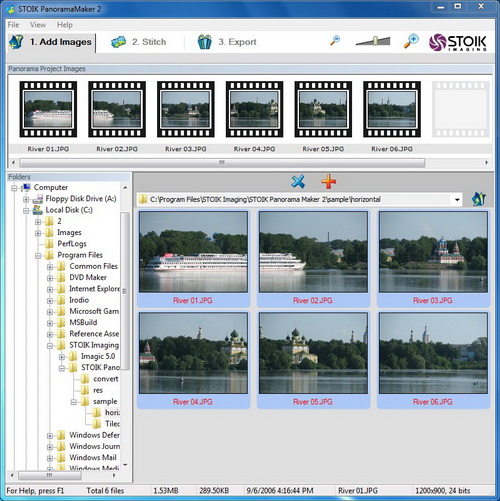The width and height of the screenshot is (500, 501).
Task: Click the Computer icon in folder tree
Action: [x=26, y=187]
